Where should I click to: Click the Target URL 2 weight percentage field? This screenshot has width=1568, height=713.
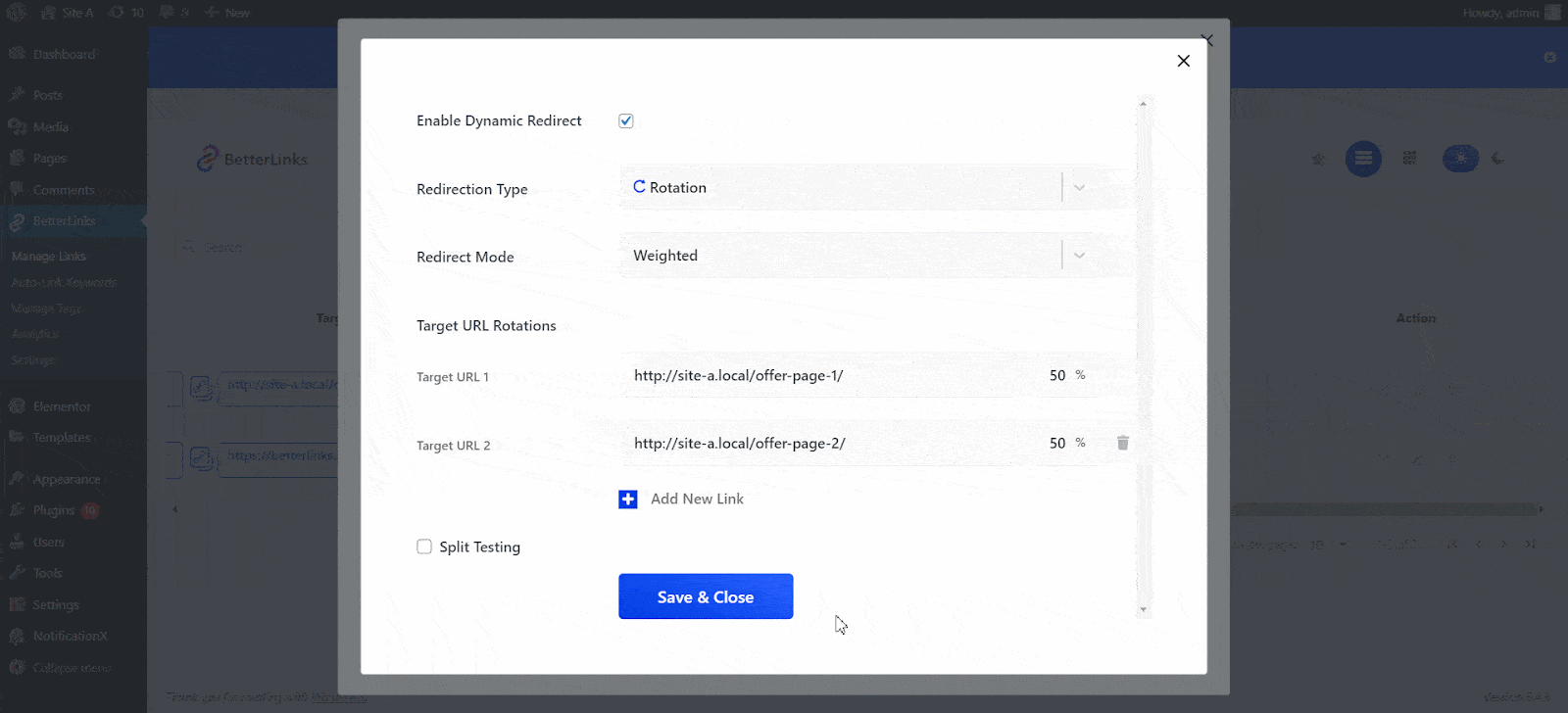(1057, 444)
